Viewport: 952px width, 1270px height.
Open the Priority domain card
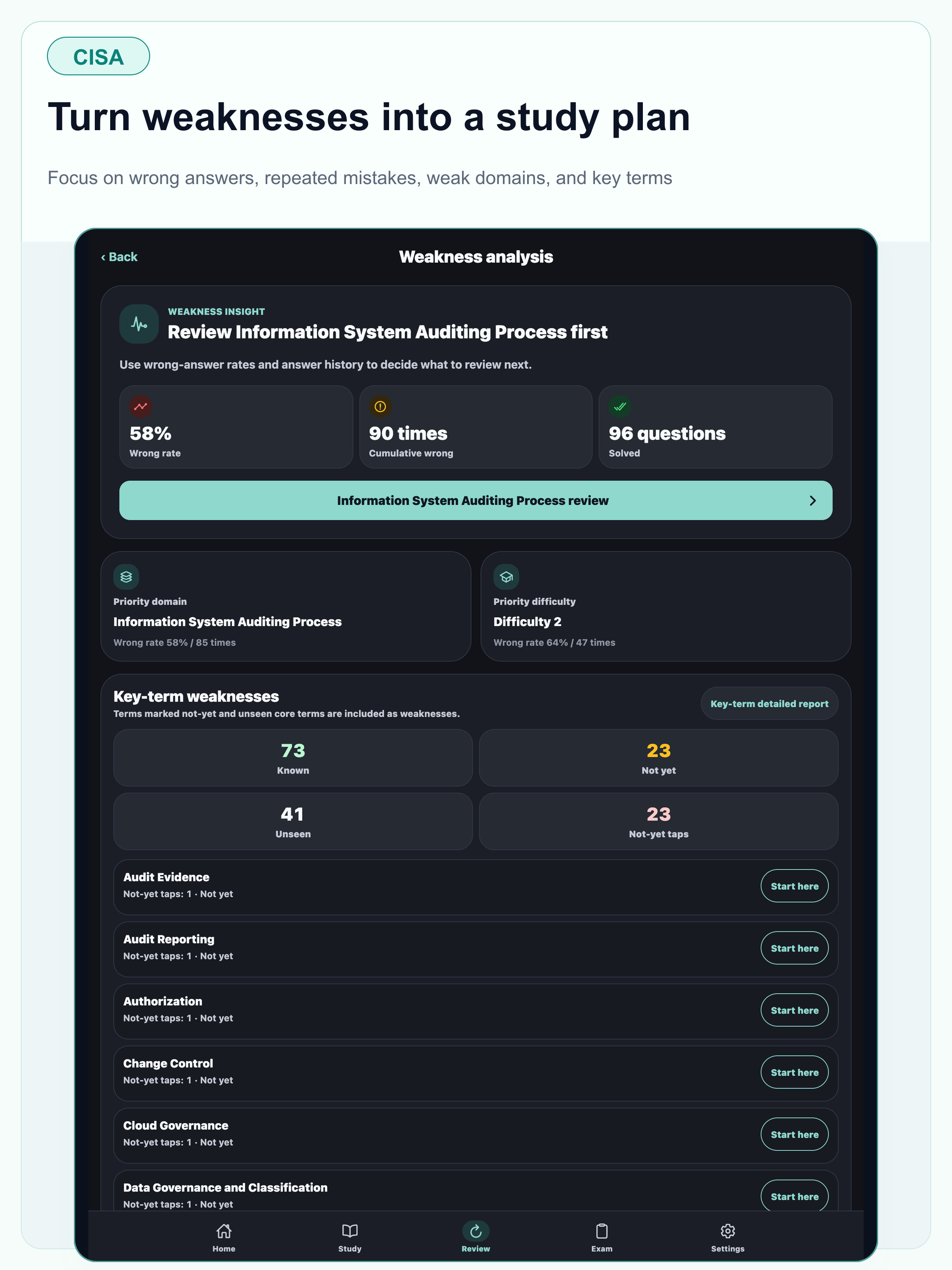(x=286, y=606)
